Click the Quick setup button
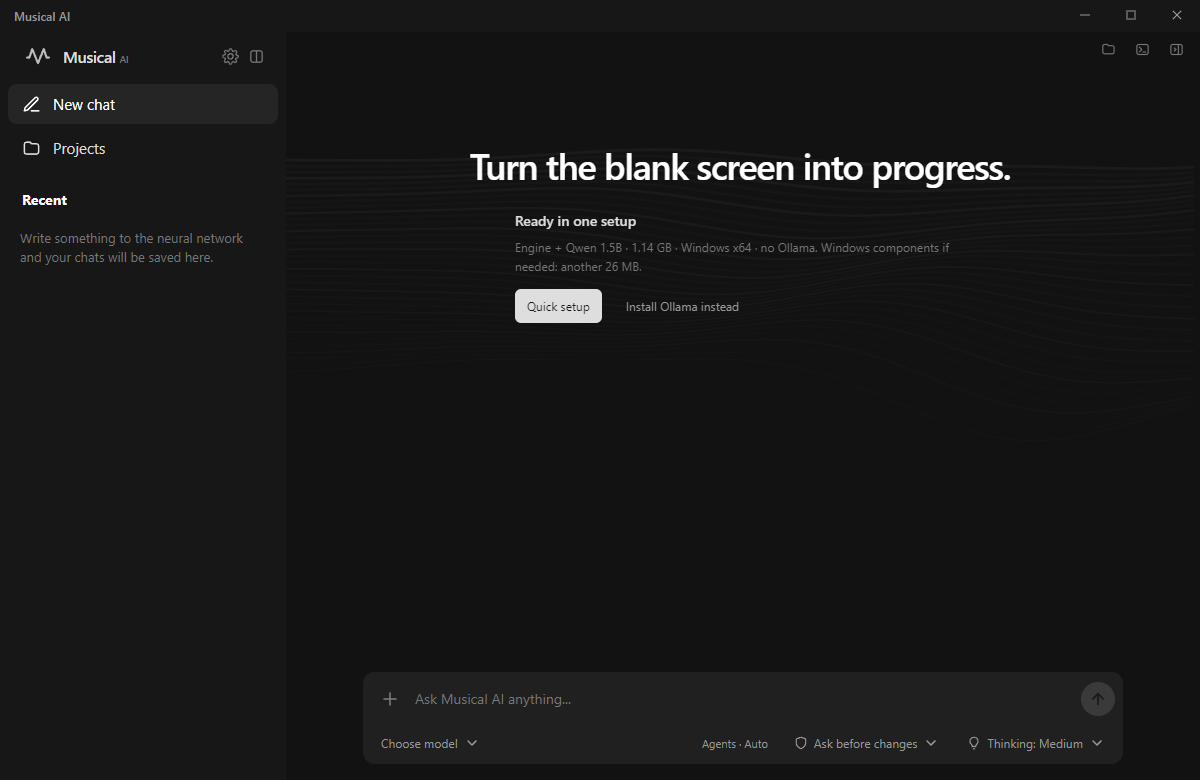This screenshot has height=780, width=1200. [x=558, y=306]
